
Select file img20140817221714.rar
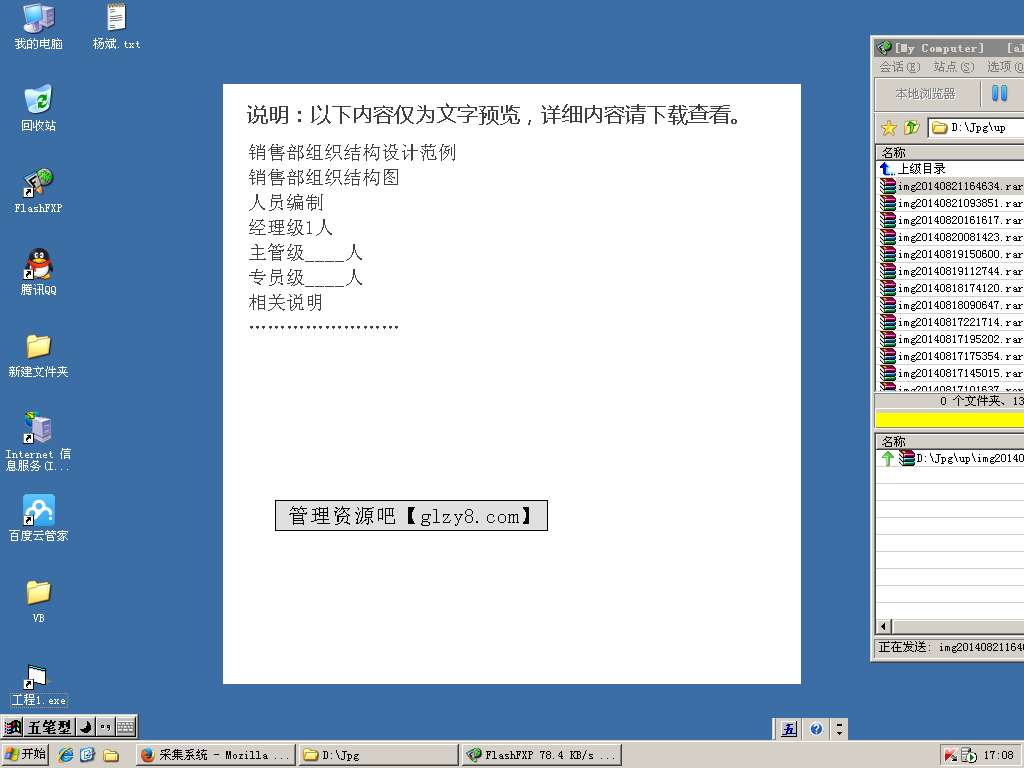951,322
